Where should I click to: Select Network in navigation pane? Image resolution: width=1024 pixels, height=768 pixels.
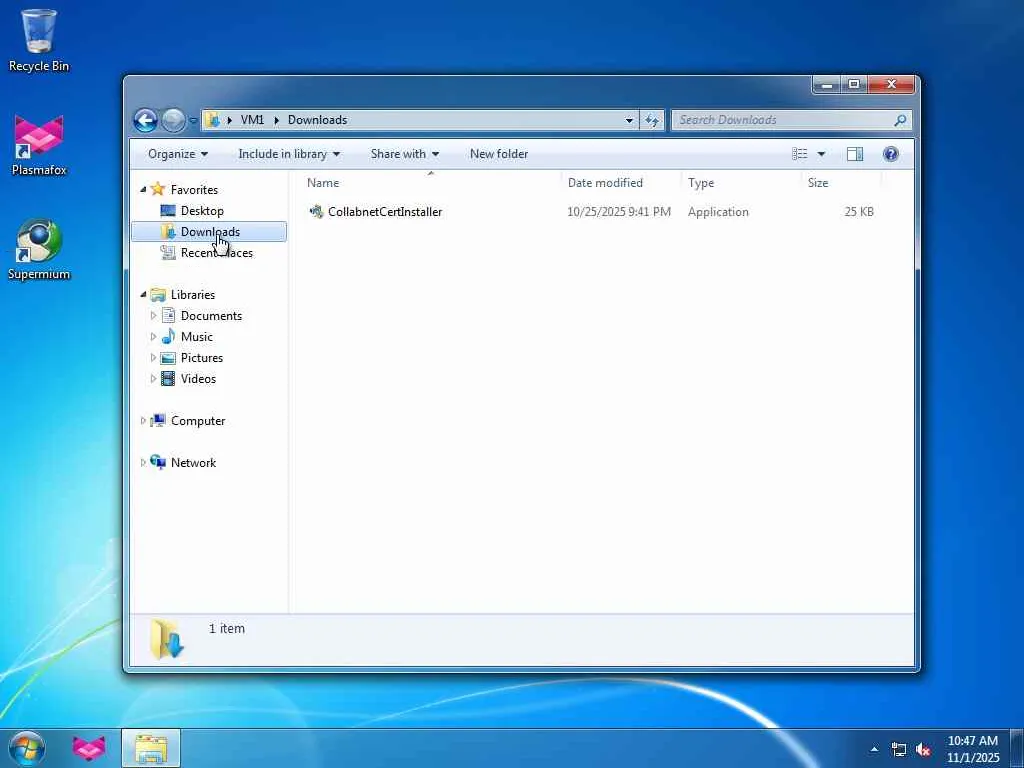coord(193,463)
